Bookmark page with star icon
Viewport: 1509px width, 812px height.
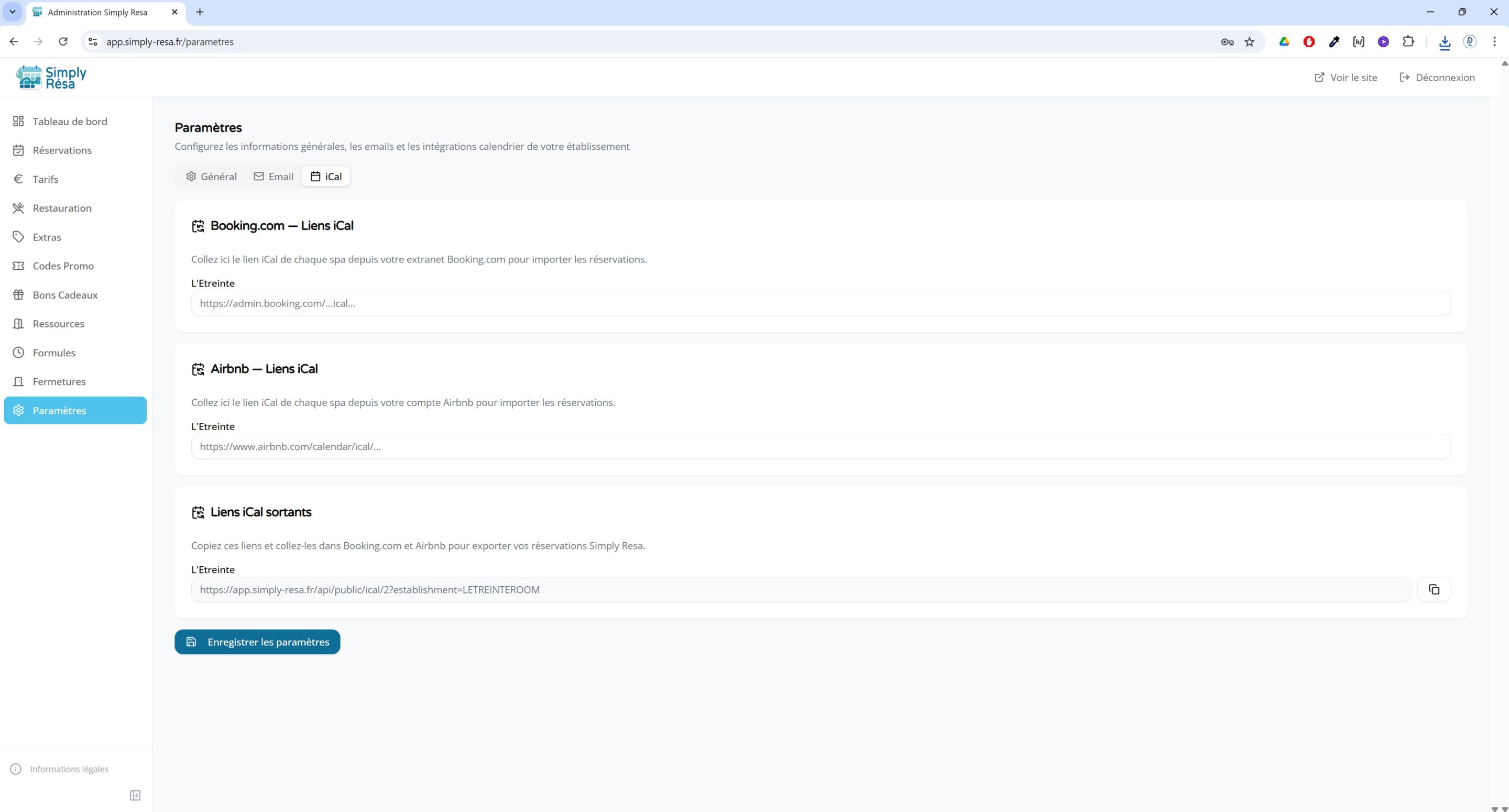[x=1250, y=41]
